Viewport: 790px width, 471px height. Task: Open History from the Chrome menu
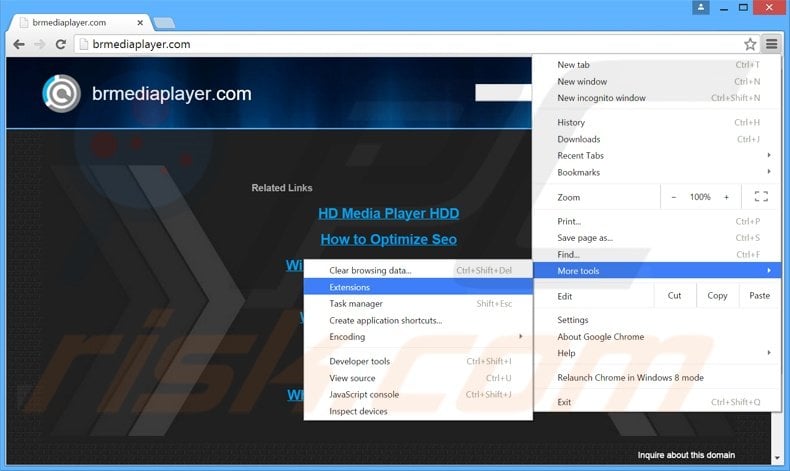pyautogui.click(x=657, y=122)
